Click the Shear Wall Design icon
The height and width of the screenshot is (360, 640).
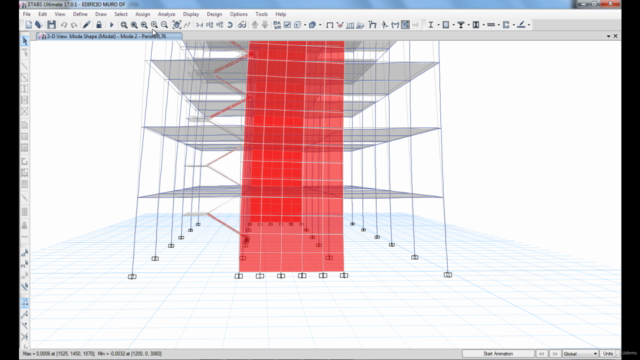click(x=506, y=25)
